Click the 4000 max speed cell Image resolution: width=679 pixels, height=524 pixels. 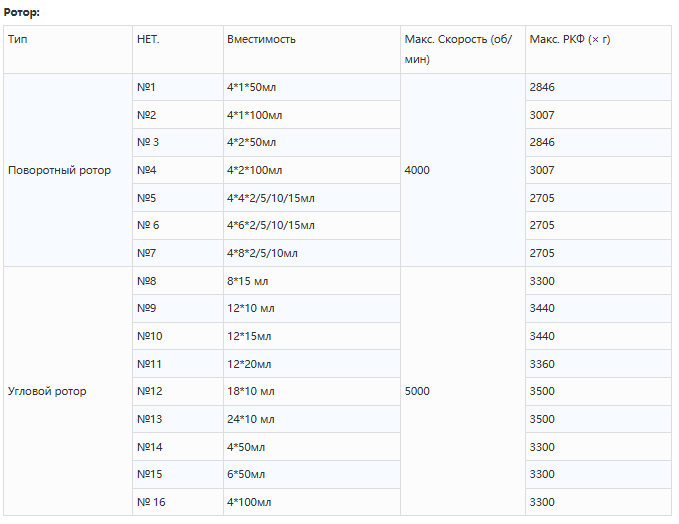point(417,170)
